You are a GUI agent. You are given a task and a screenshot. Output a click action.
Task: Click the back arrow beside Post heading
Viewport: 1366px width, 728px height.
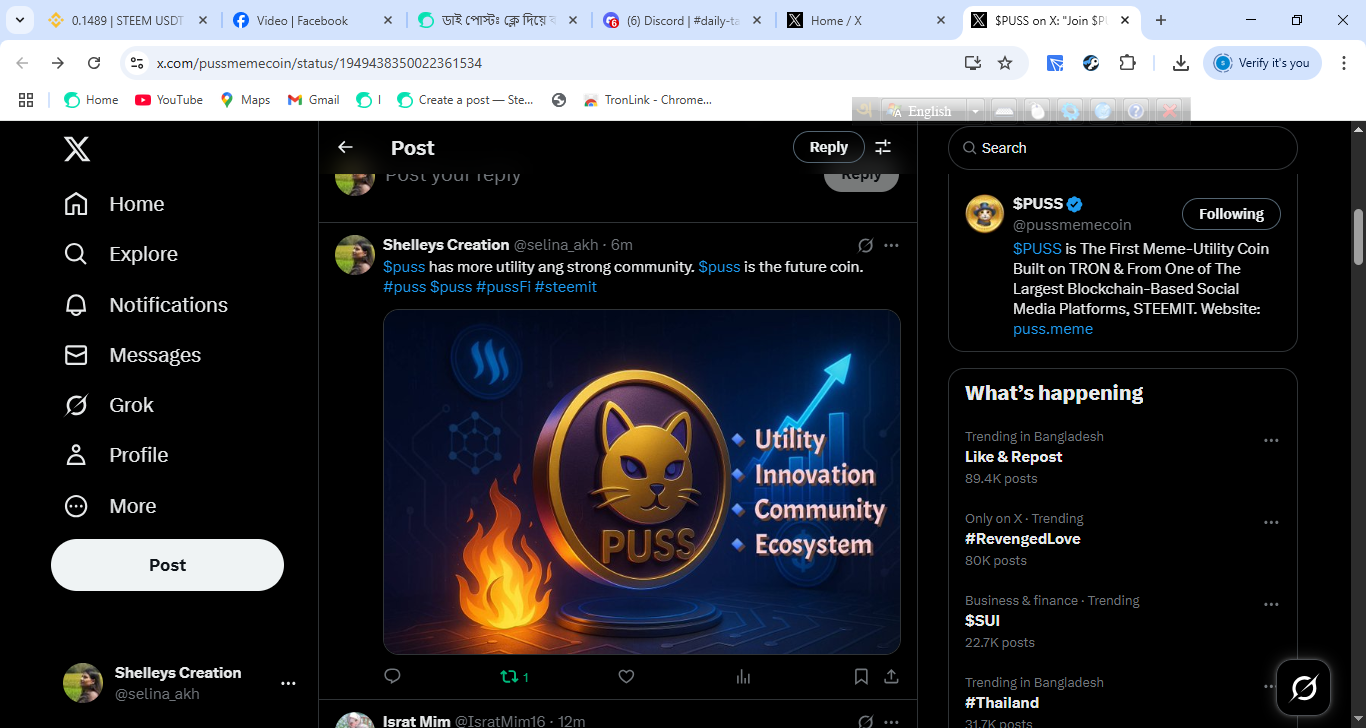point(345,147)
